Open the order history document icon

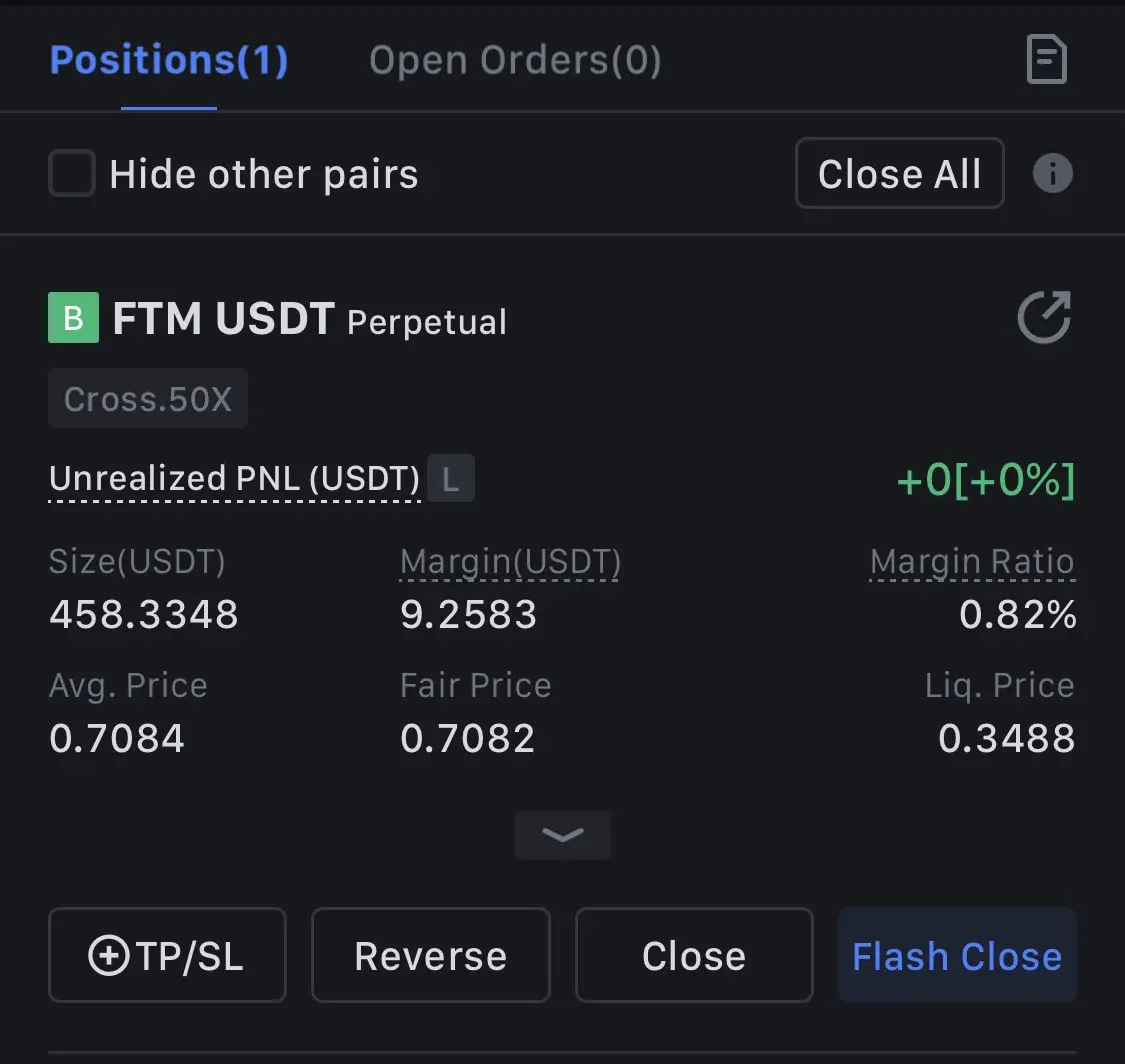point(1047,59)
